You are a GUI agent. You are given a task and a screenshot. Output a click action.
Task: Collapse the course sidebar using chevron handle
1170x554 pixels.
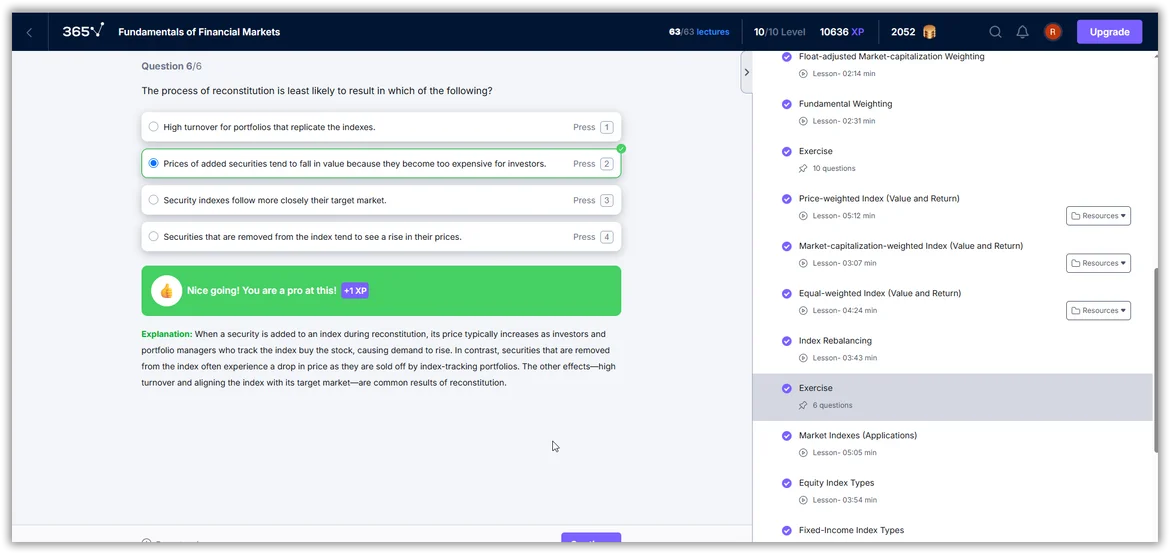point(746,72)
